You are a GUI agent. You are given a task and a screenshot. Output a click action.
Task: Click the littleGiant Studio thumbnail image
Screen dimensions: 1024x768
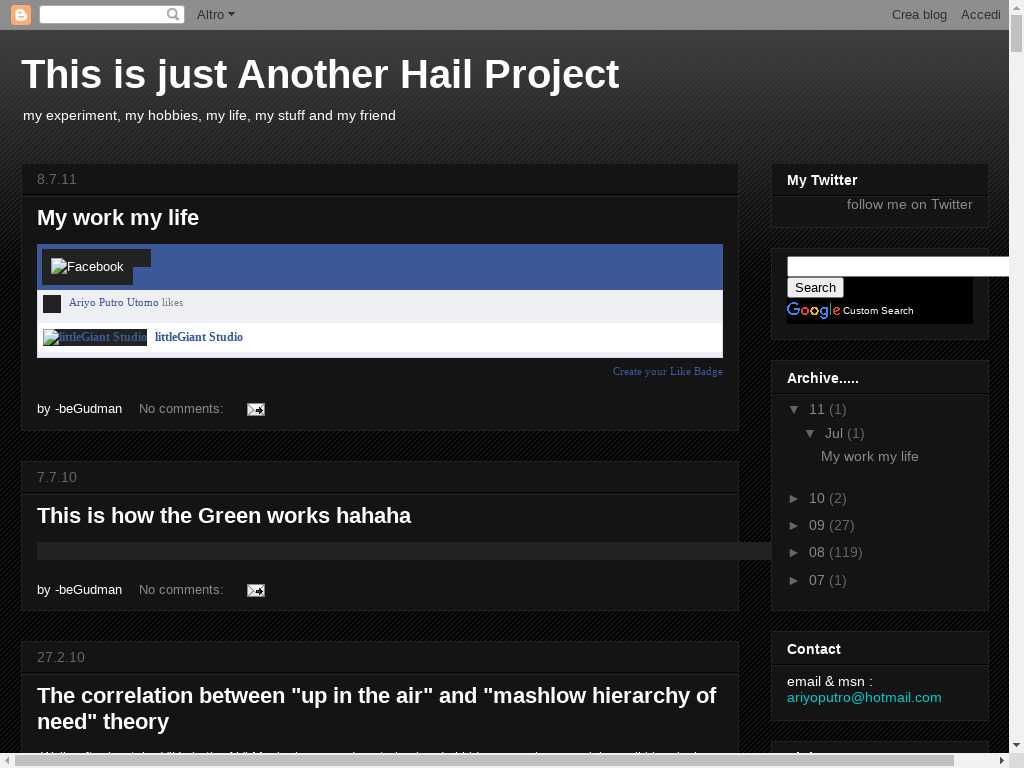click(x=95, y=337)
